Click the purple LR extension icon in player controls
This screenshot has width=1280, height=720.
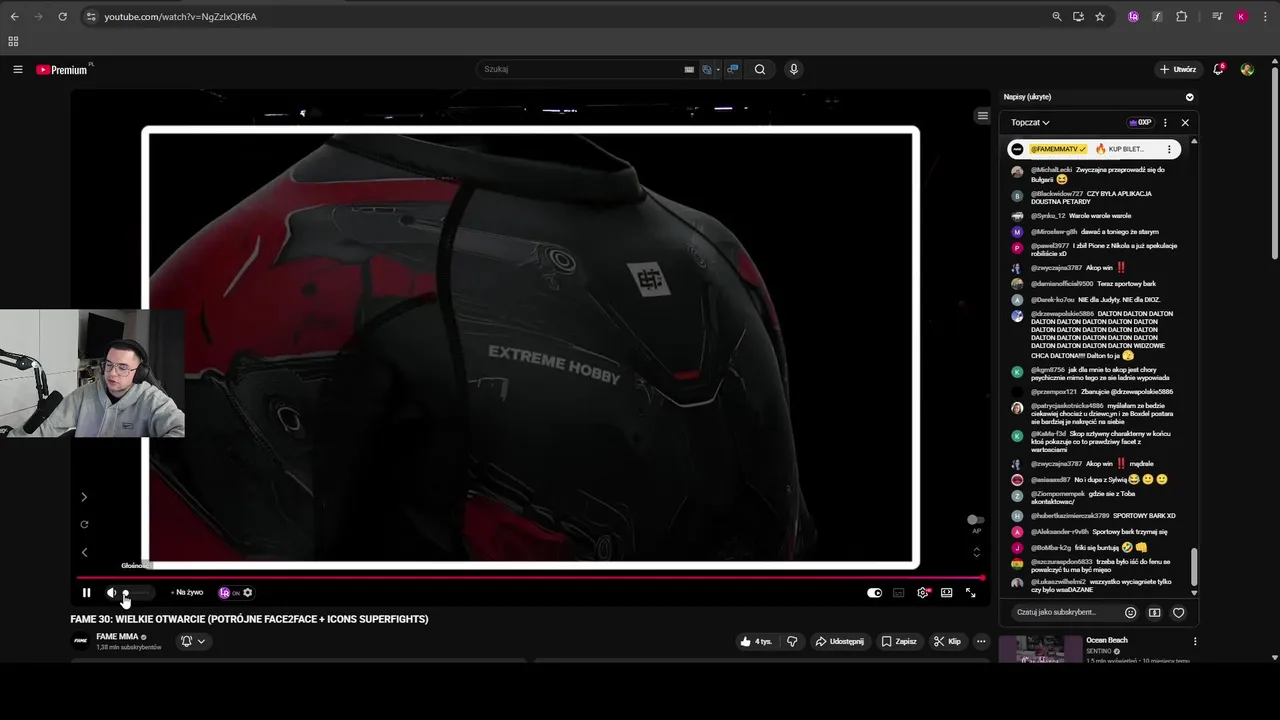(224, 593)
